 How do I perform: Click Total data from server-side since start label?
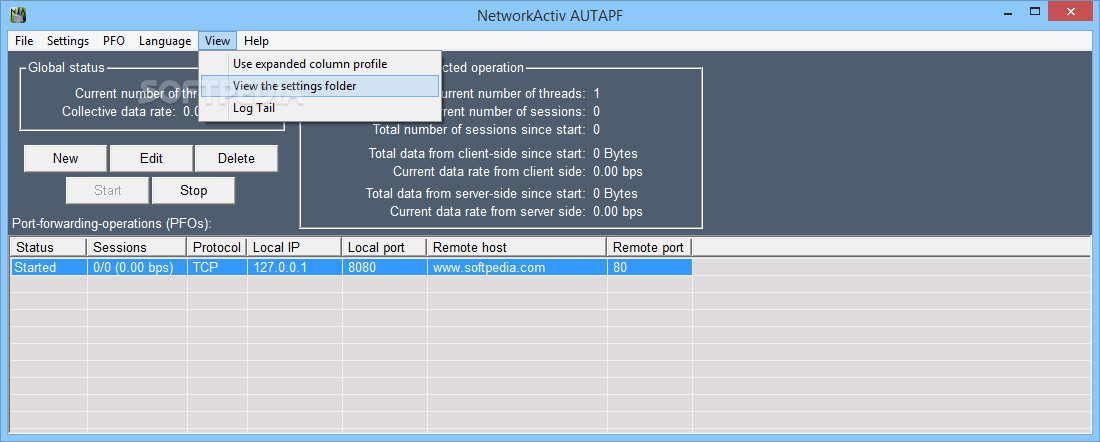[476, 194]
